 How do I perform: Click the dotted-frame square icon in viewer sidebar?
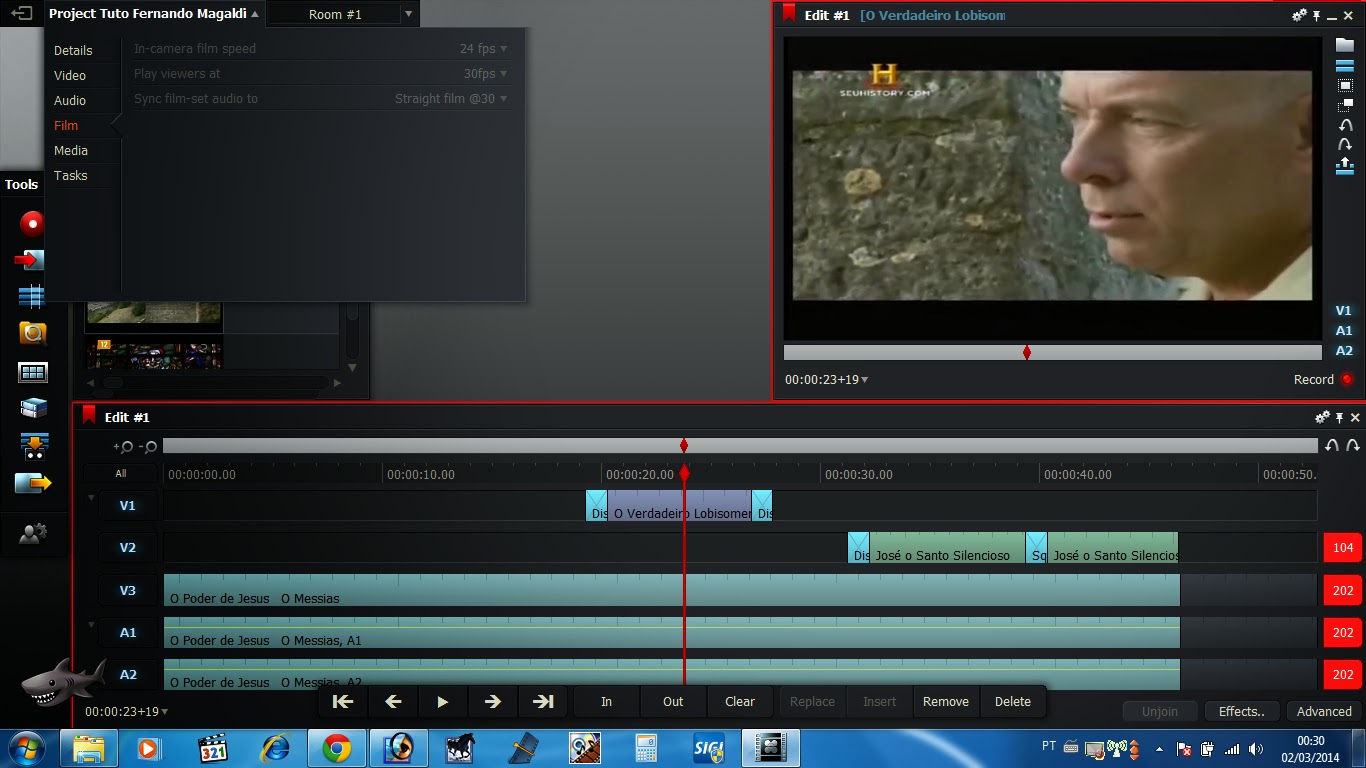(1345, 86)
